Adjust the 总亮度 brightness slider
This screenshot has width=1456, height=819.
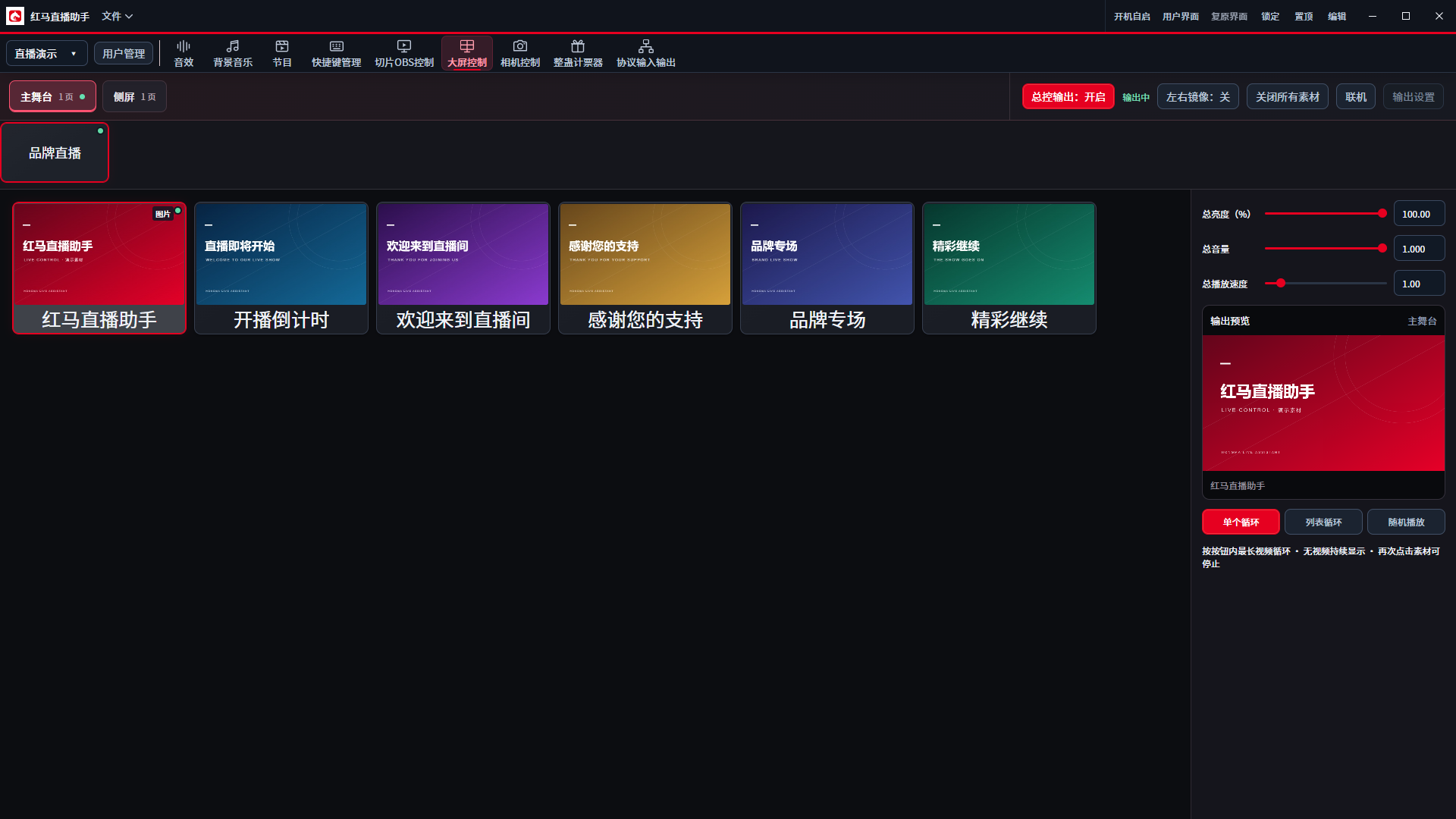[x=1324, y=214]
